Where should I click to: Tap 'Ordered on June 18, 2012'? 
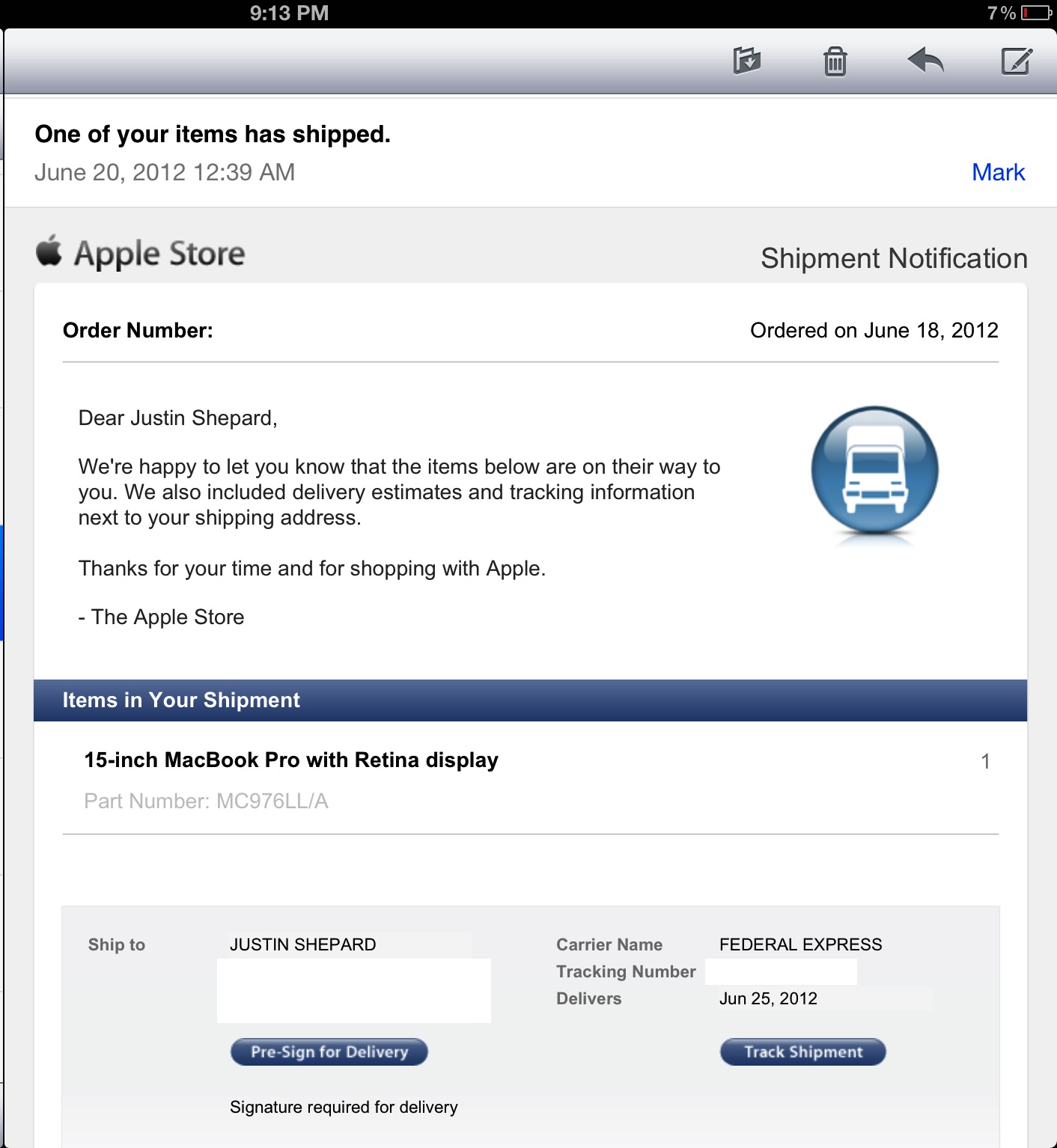click(874, 330)
